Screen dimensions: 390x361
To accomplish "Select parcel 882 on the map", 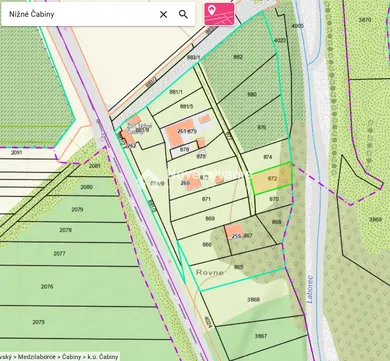I will [x=238, y=57].
